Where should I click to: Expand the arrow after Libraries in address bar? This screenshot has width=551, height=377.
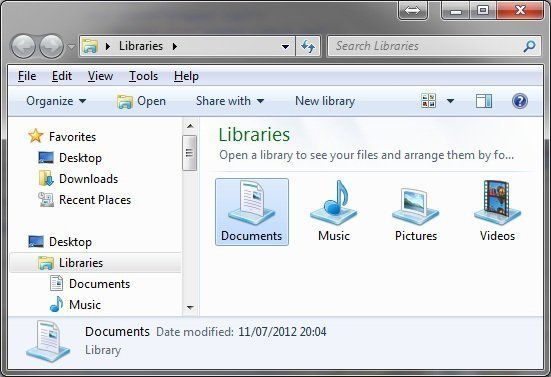175,46
